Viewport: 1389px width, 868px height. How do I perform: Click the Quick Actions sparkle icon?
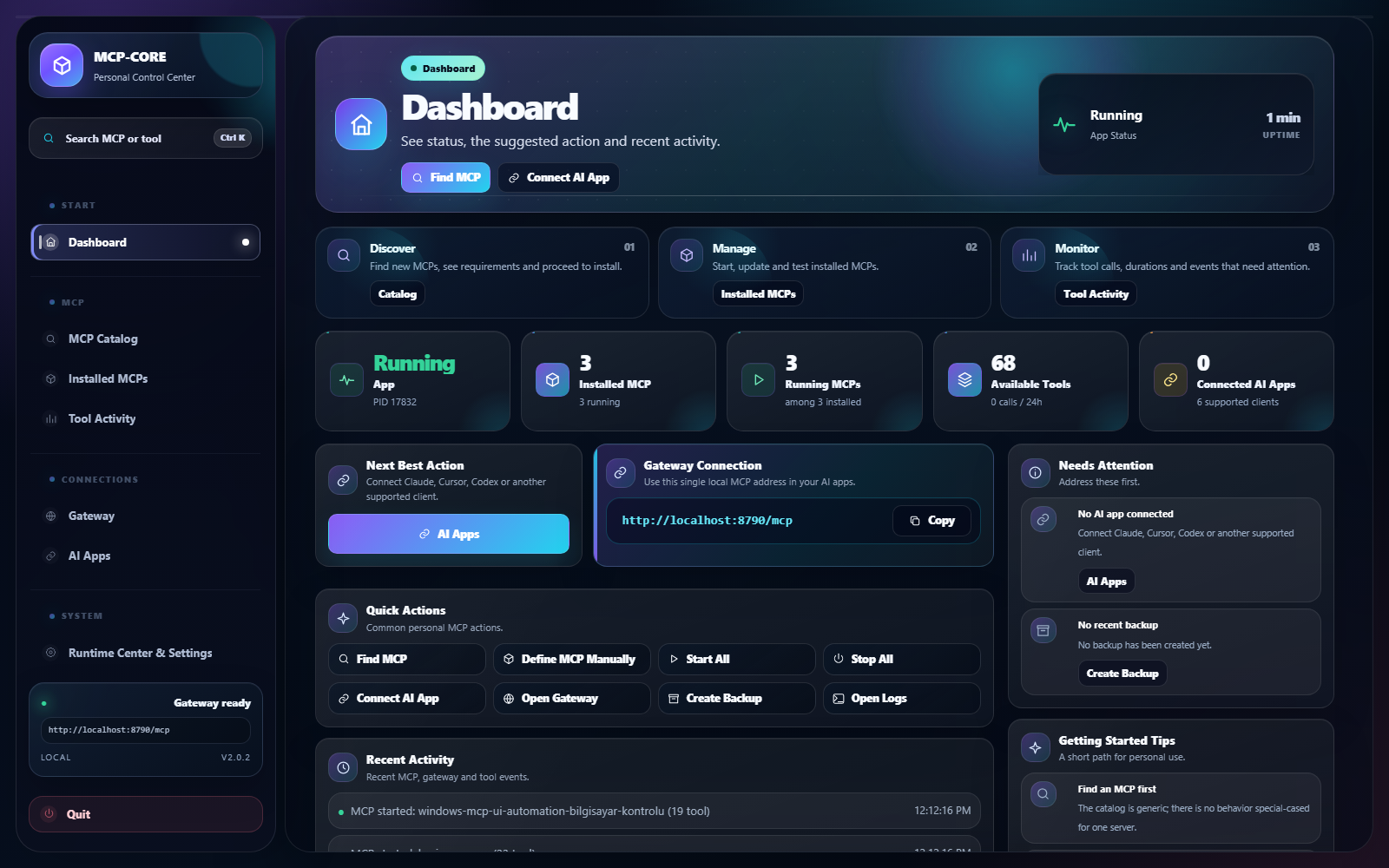point(343,618)
